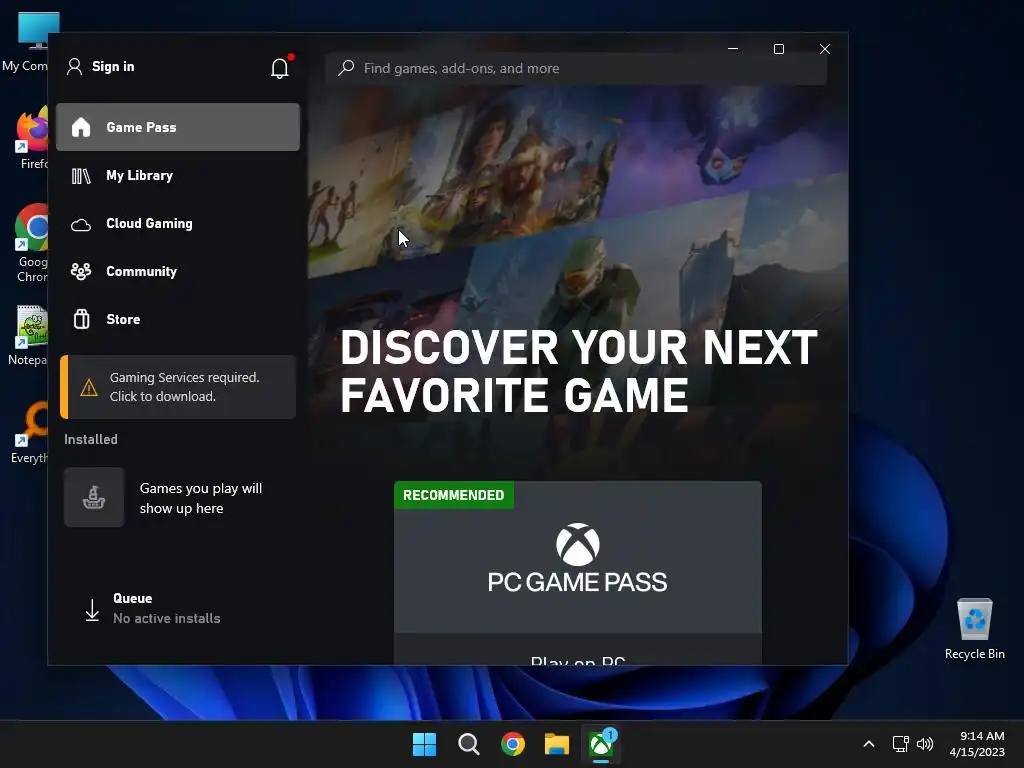Click Gaming Services required download notice
Image resolution: width=1024 pixels, height=768 pixels.
178,387
